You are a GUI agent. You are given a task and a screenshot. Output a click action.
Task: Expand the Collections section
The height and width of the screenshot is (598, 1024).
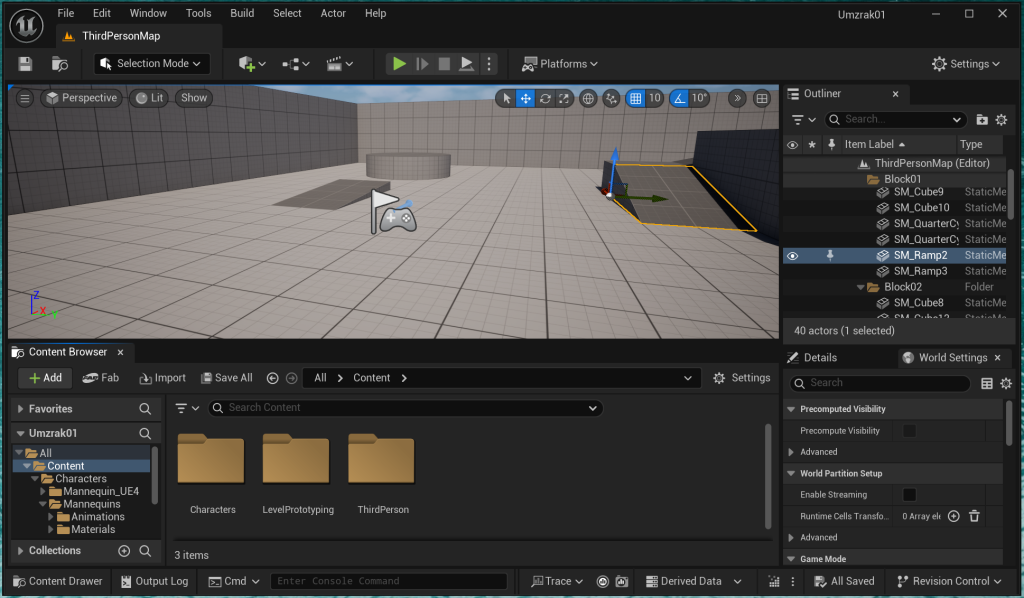[20, 551]
